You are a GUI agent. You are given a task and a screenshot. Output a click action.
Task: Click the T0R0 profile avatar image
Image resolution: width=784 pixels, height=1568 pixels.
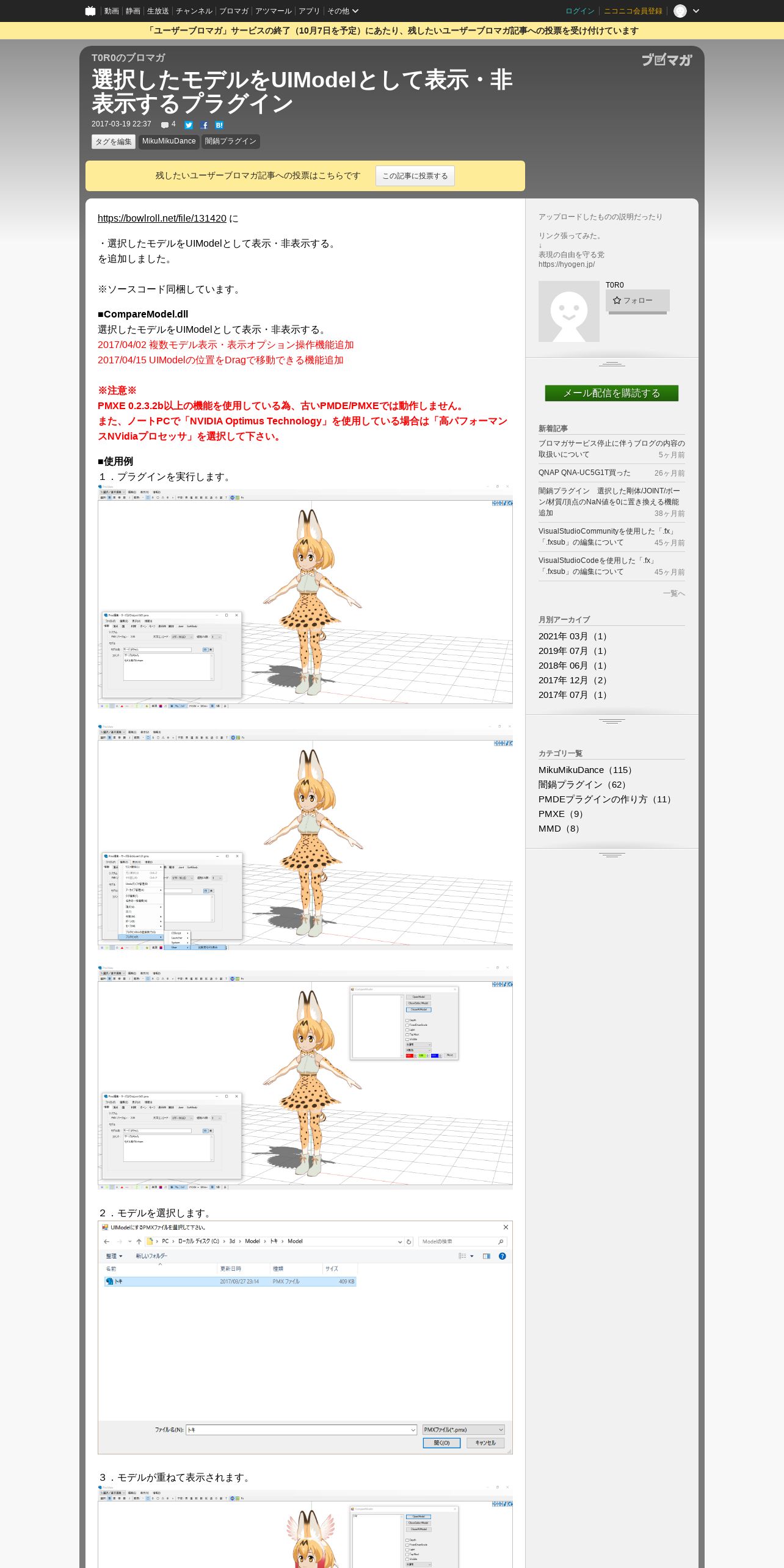pos(569,311)
